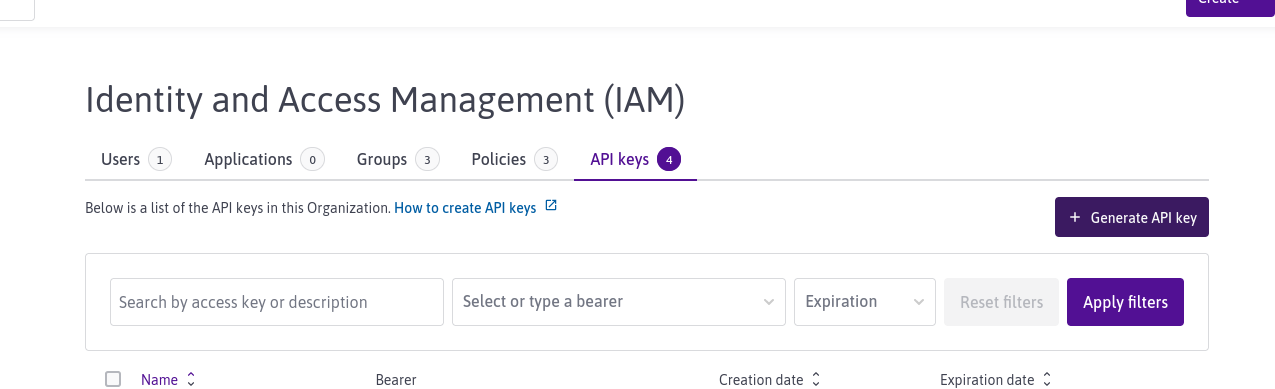Open the Select or type a bearer dropdown
This screenshot has width=1275, height=389.
click(619, 302)
